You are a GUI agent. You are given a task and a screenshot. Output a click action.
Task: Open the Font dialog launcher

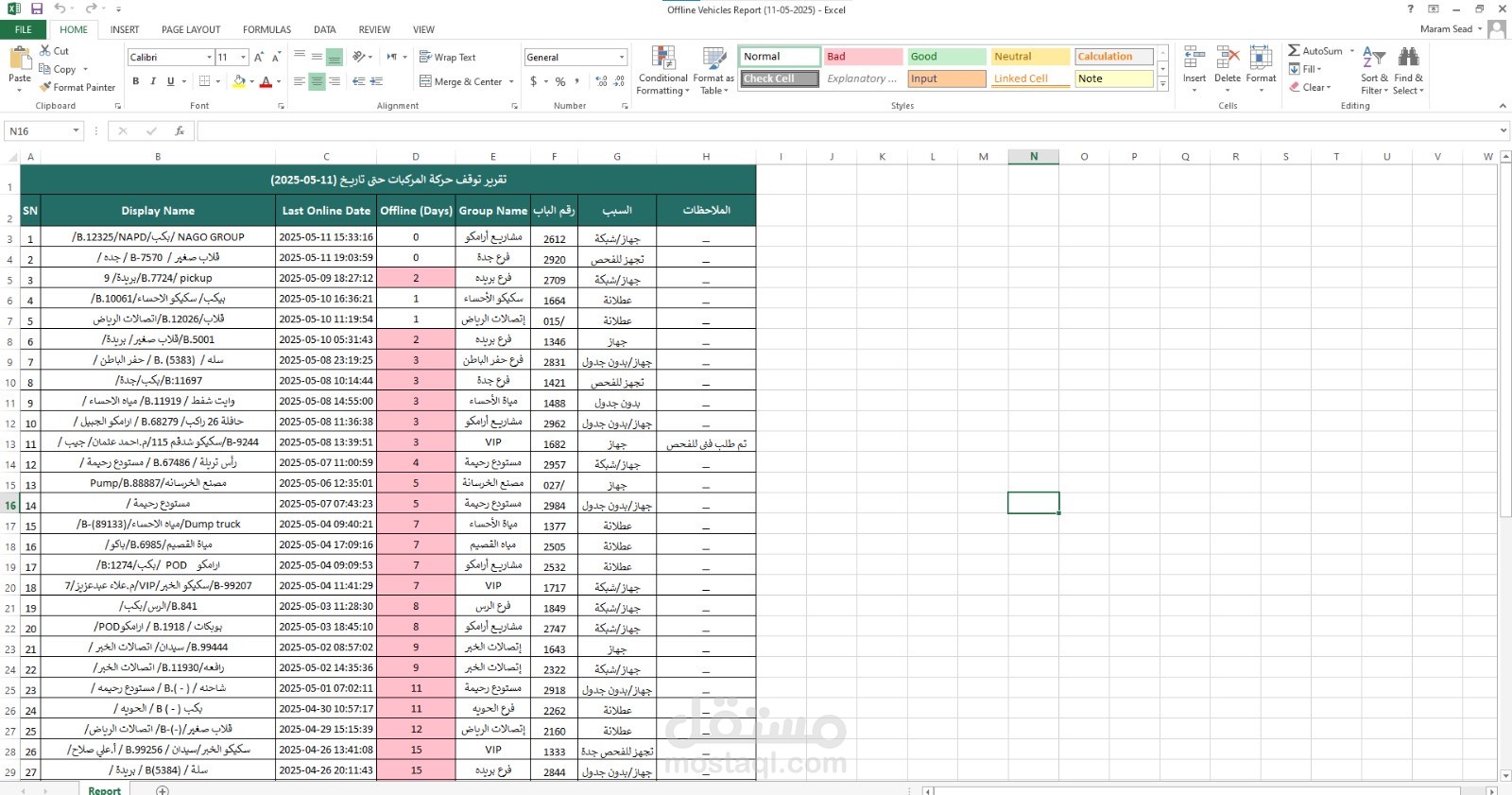pos(281,106)
